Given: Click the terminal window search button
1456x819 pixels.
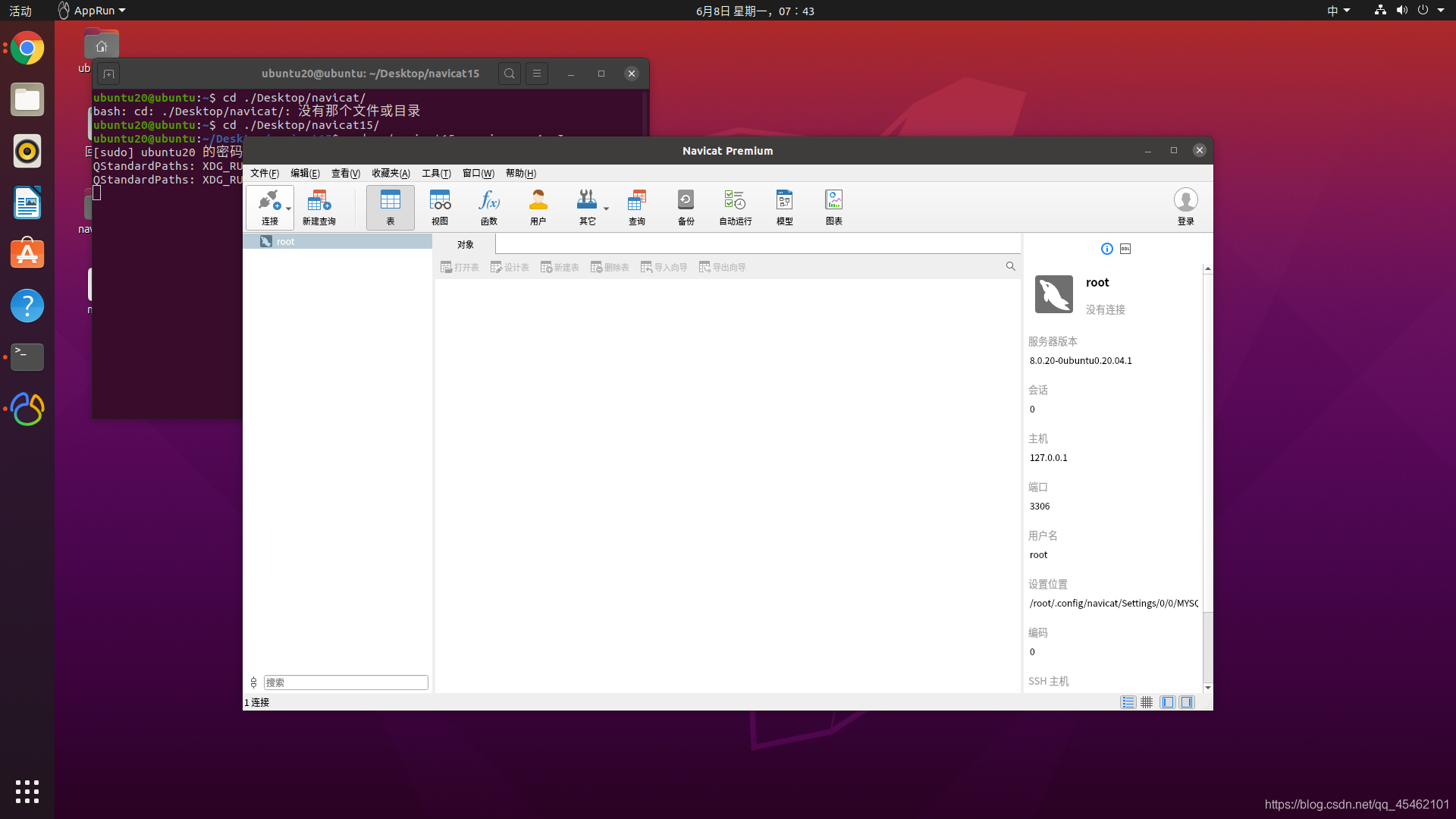Looking at the screenshot, I should click(510, 74).
